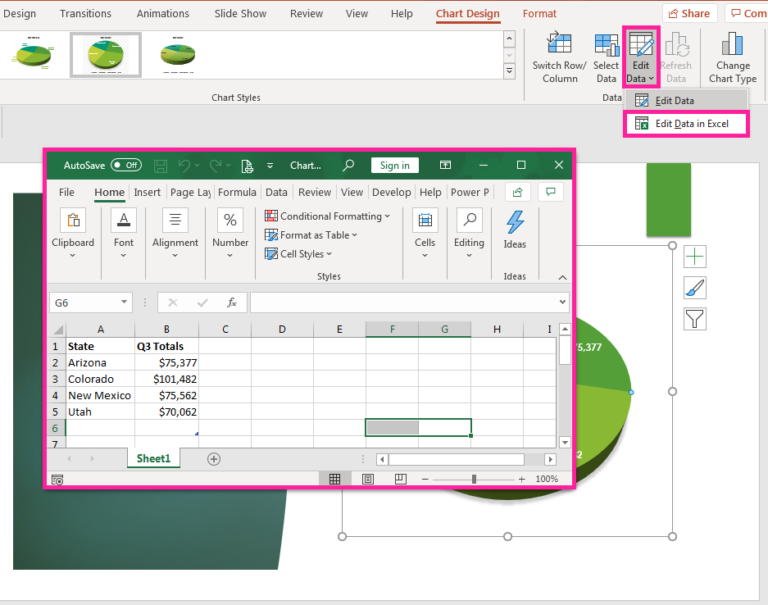The image size is (768, 605).
Task: Click the Excel share icon button
Action: coord(518,192)
